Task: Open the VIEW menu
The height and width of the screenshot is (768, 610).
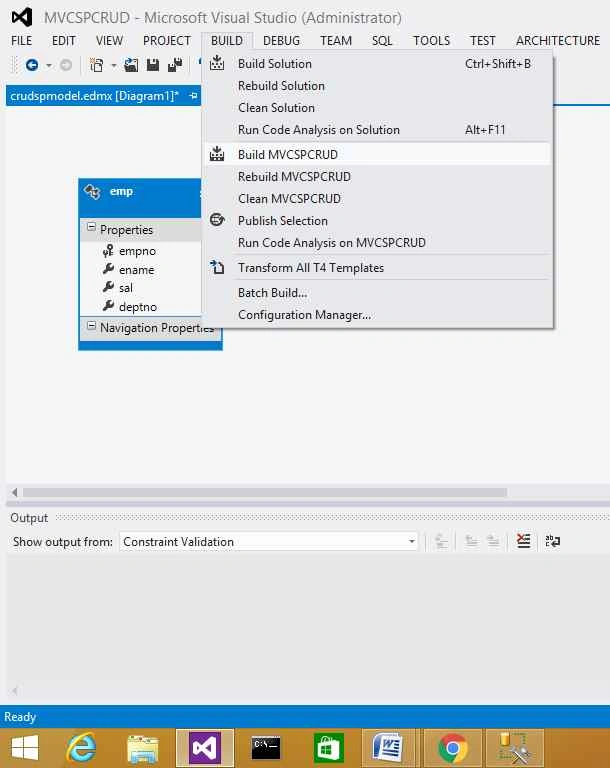Action: click(109, 41)
